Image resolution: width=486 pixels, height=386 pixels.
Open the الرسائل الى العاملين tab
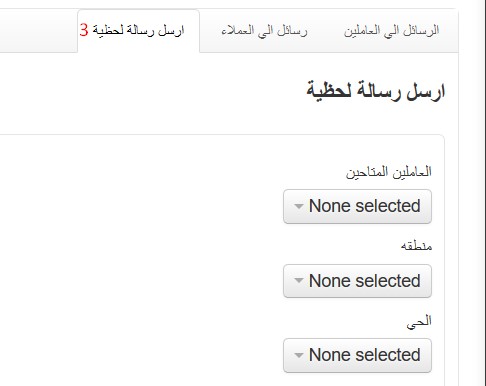(x=391, y=31)
